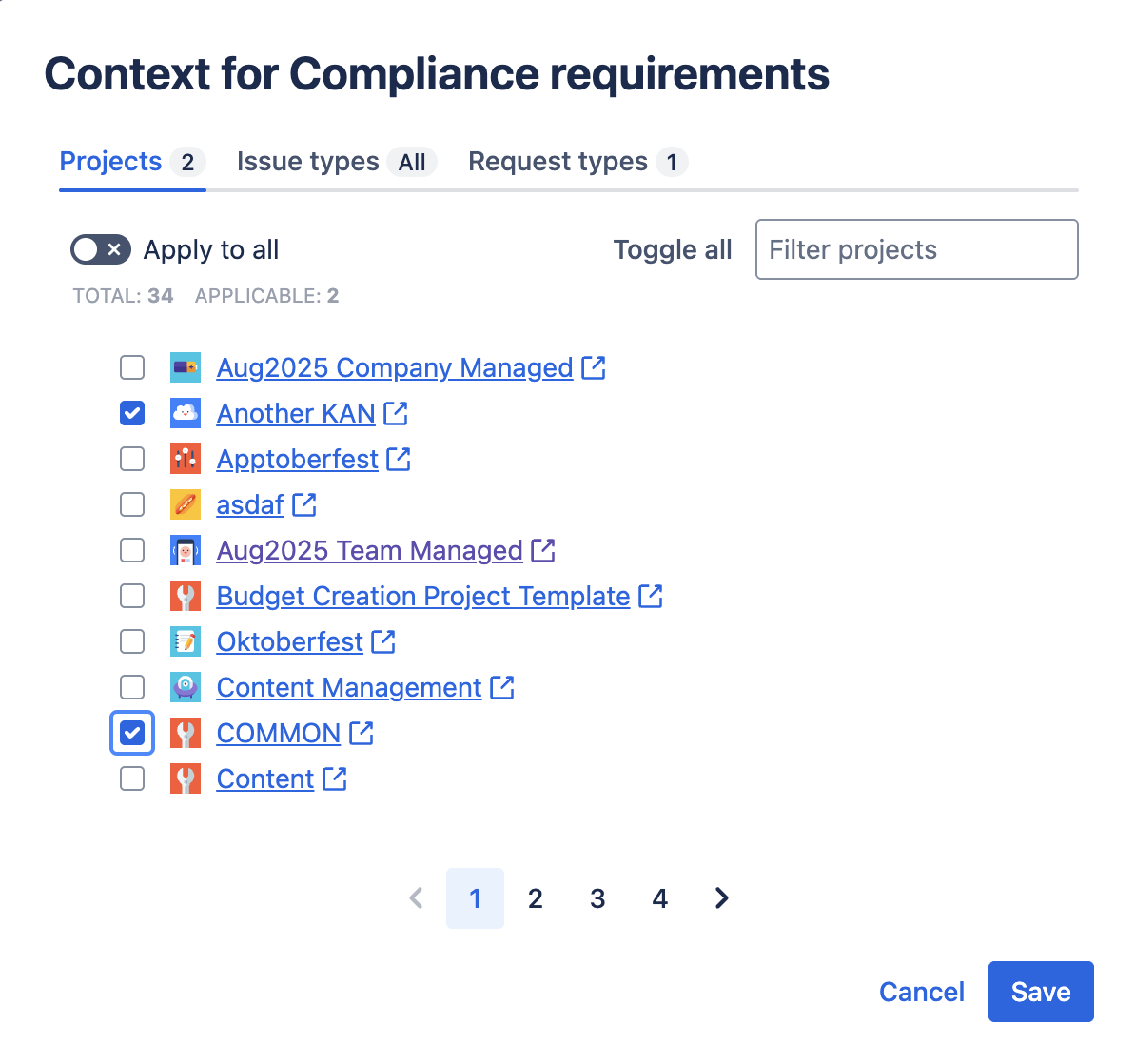The height and width of the screenshot is (1064, 1135).
Task: Switch to the Issue types tab
Action: (x=336, y=162)
